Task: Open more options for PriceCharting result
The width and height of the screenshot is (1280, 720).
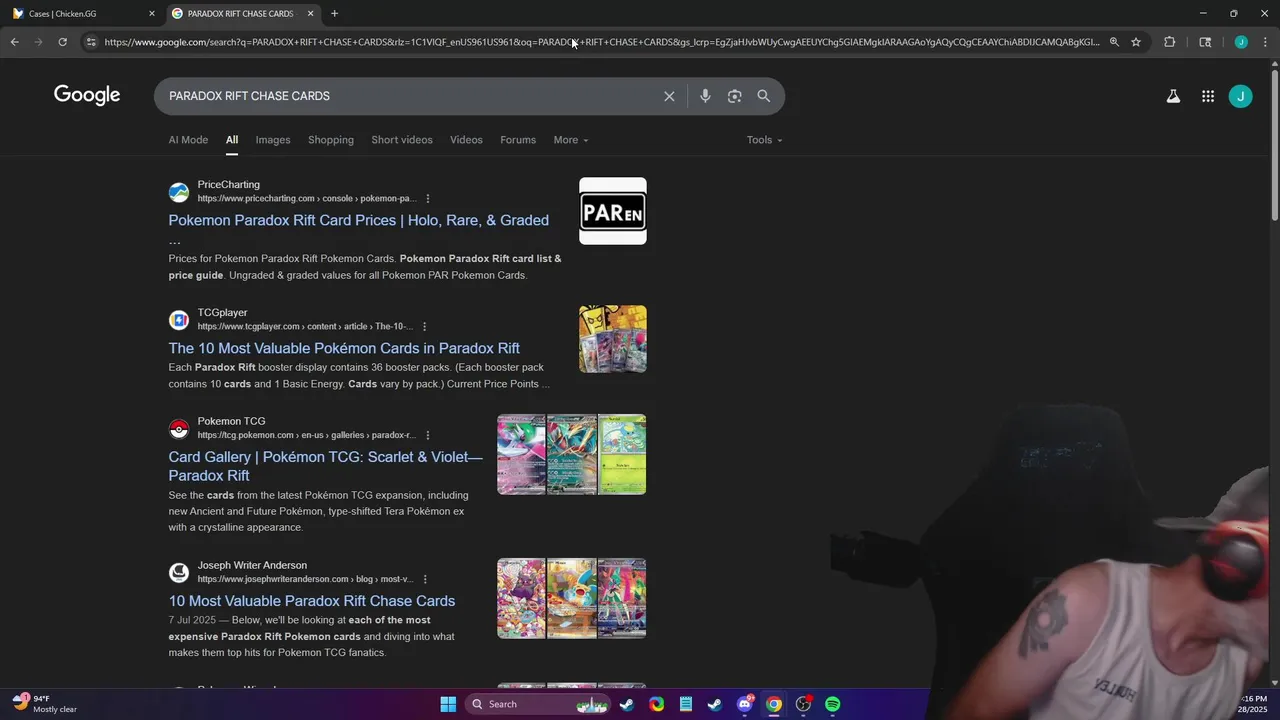Action: click(428, 198)
